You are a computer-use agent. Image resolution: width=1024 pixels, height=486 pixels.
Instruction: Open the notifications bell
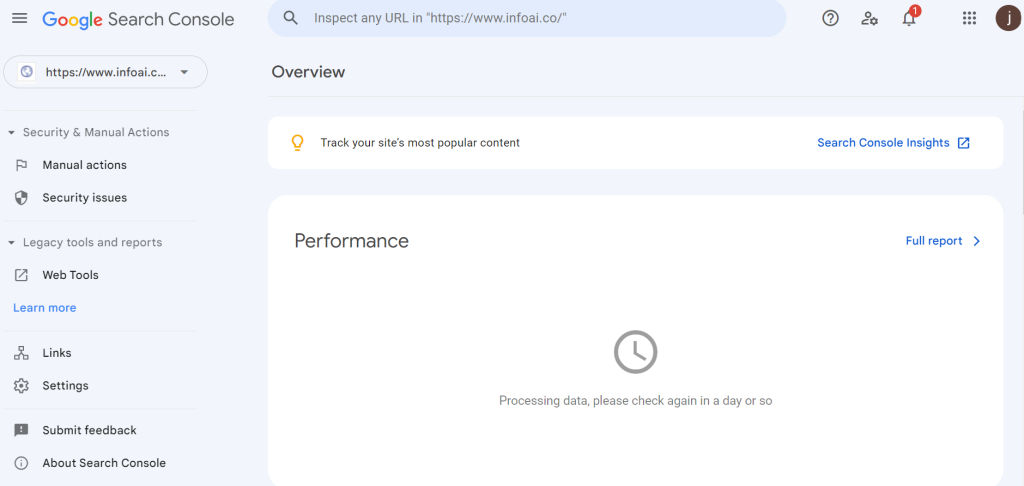909,18
